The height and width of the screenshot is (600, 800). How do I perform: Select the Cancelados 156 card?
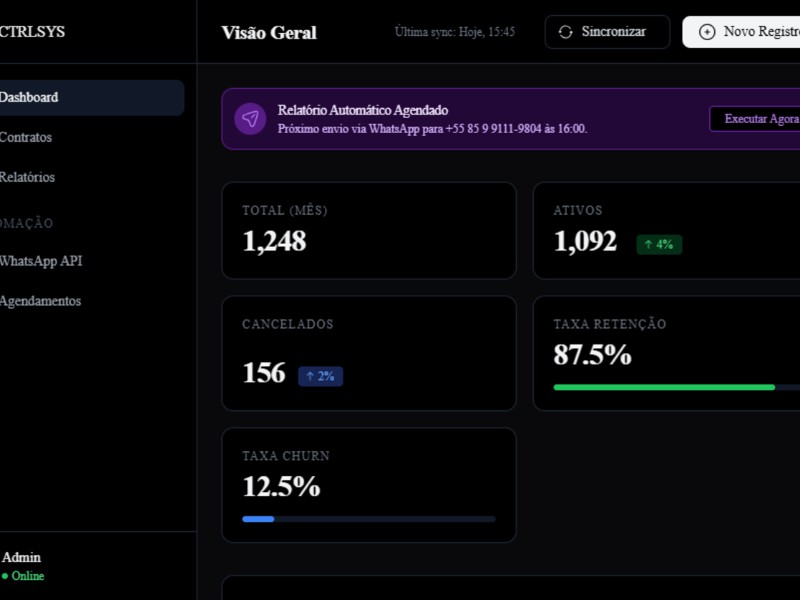pos(368,353)
